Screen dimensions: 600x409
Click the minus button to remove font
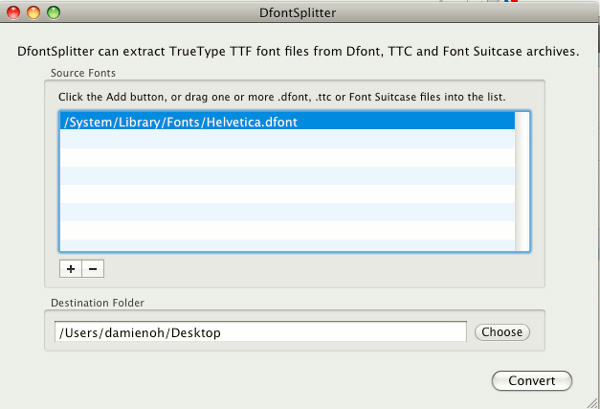pos(93,269)
